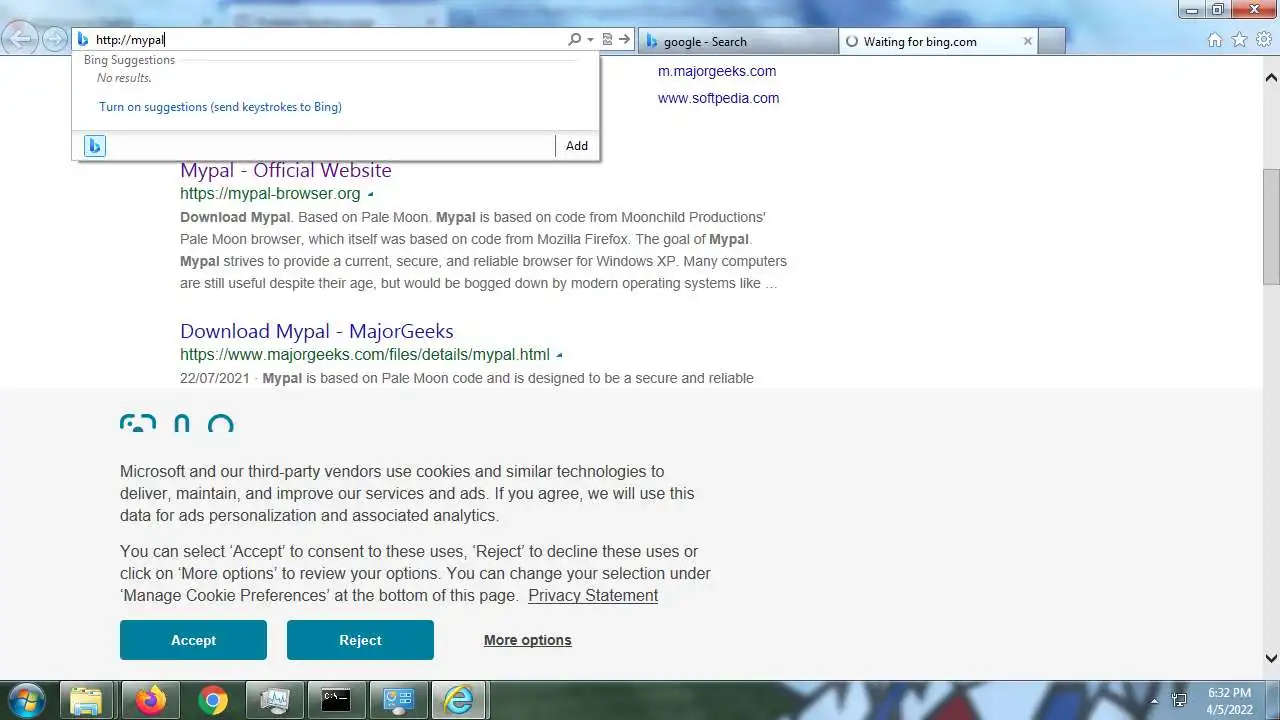
Task: Expand the arrow beside majorgeeks.com URL
Action: click(559, 355)
